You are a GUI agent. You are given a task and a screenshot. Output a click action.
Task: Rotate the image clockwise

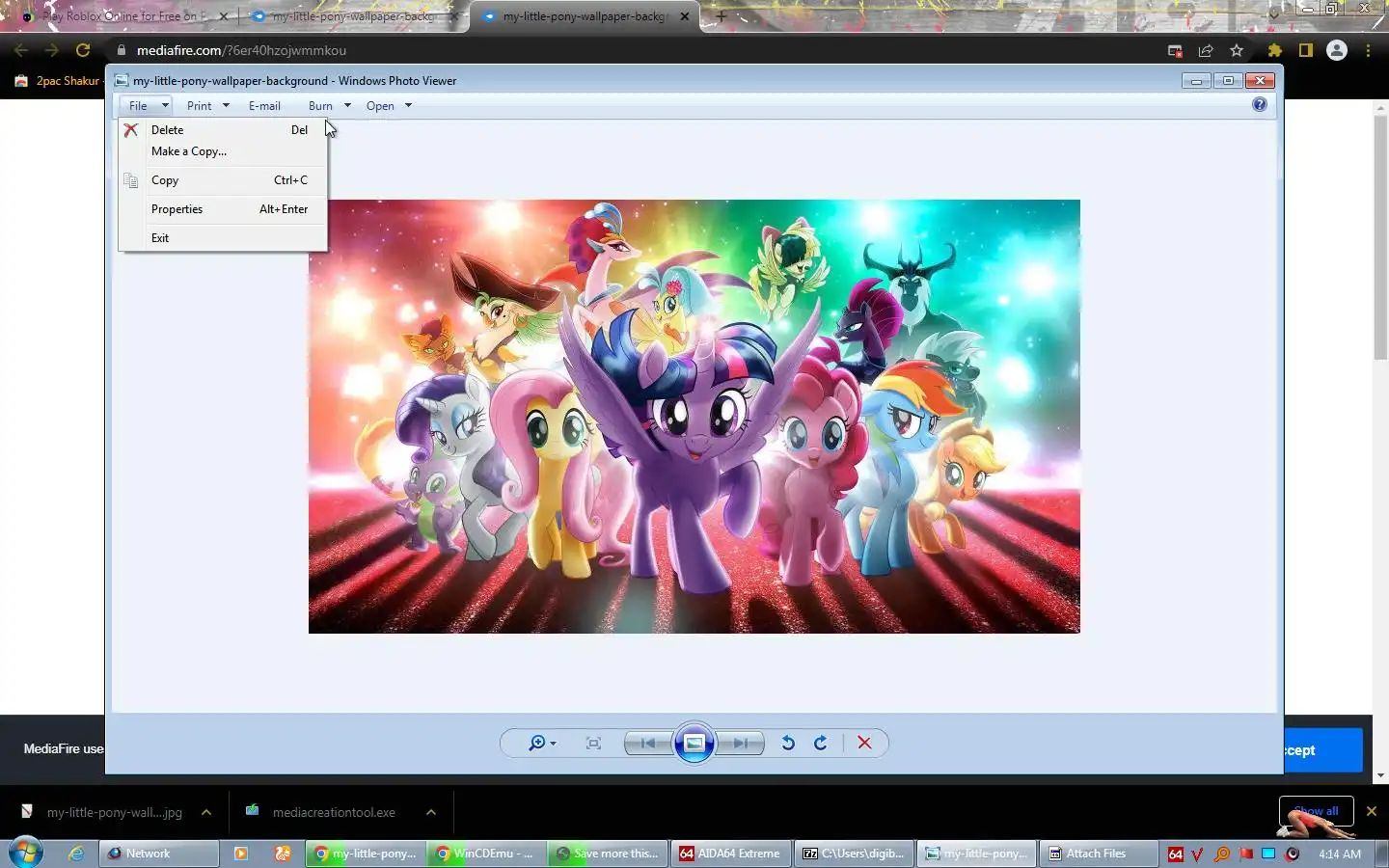(x=821, y=743)
